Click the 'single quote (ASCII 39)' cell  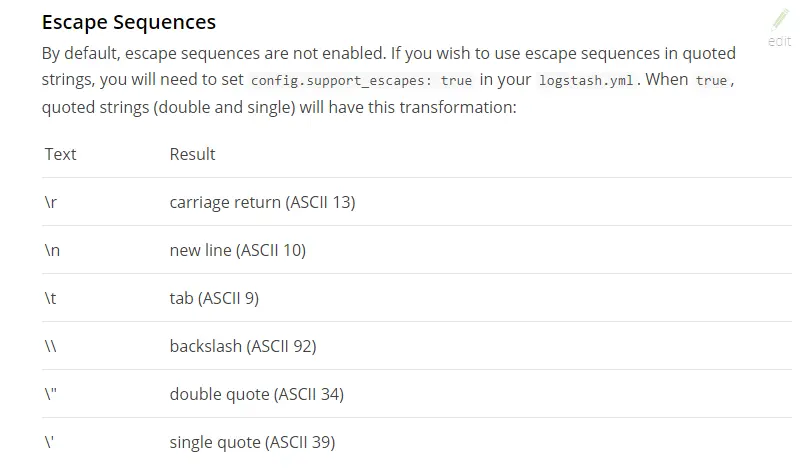(253, 443)
